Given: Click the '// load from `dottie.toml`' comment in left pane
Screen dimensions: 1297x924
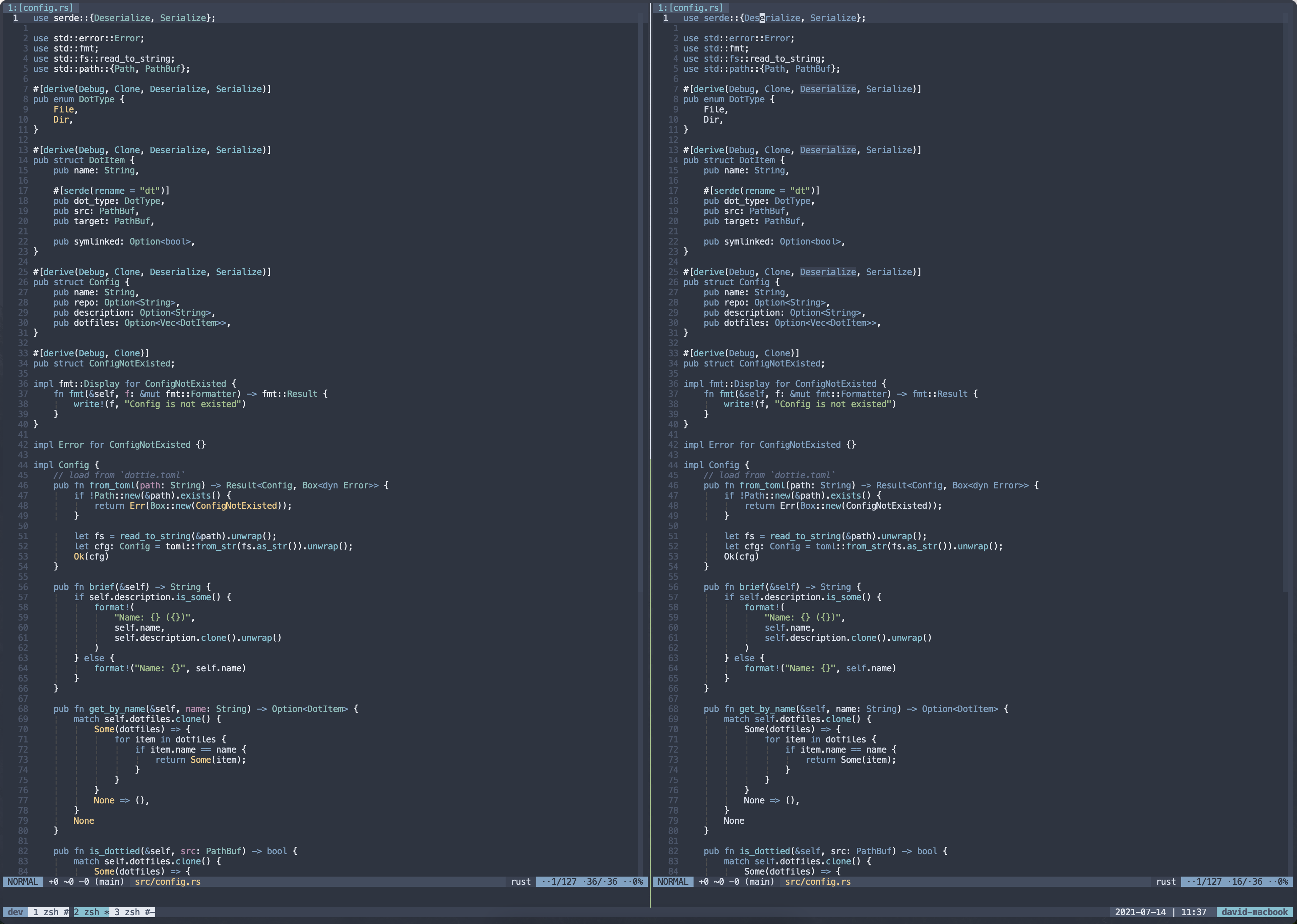Looking at the screenshot, I should click(x=120, y=475).
